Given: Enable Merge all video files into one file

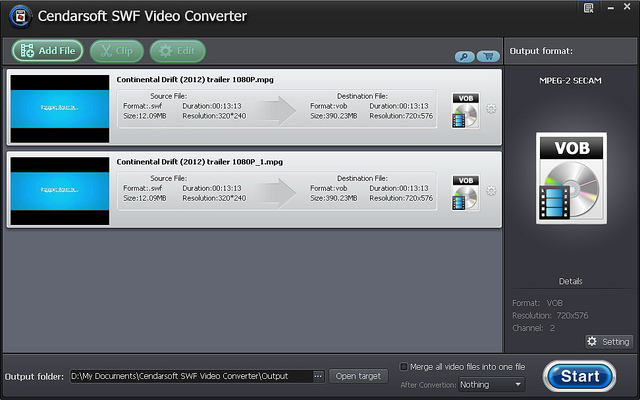Looking at the screenshot, I should (x=404, y=367).
